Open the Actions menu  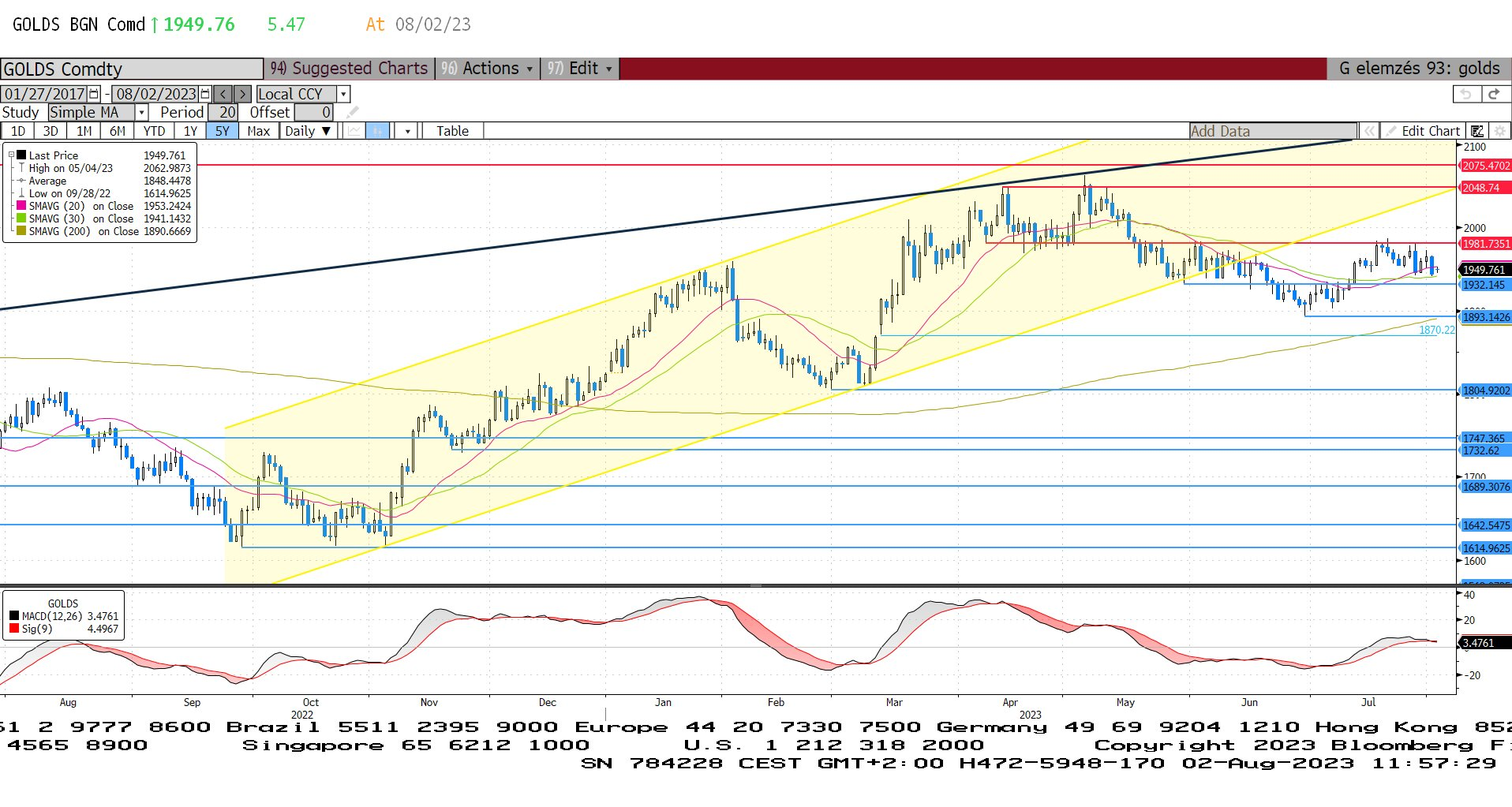[489, 69]
